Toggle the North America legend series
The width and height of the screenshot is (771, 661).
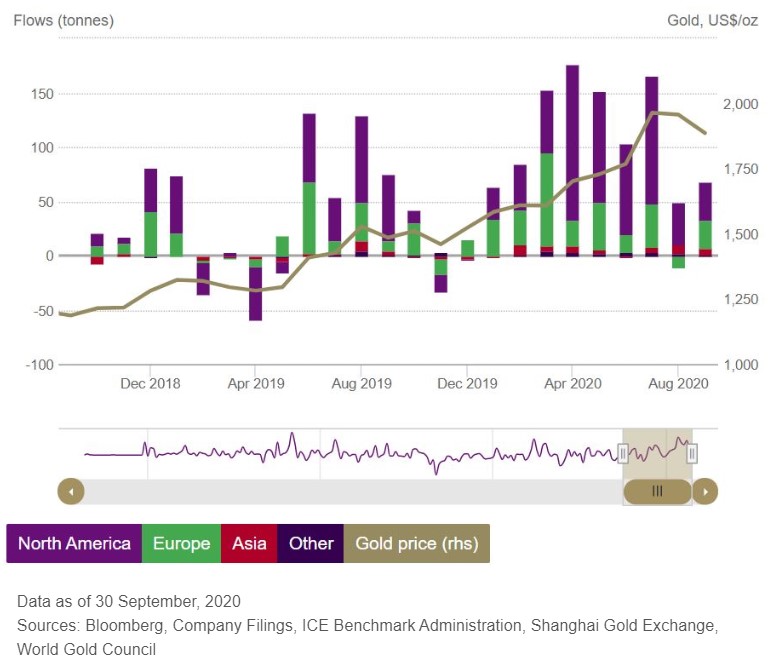pyautogui.click(x=74, y=544)
